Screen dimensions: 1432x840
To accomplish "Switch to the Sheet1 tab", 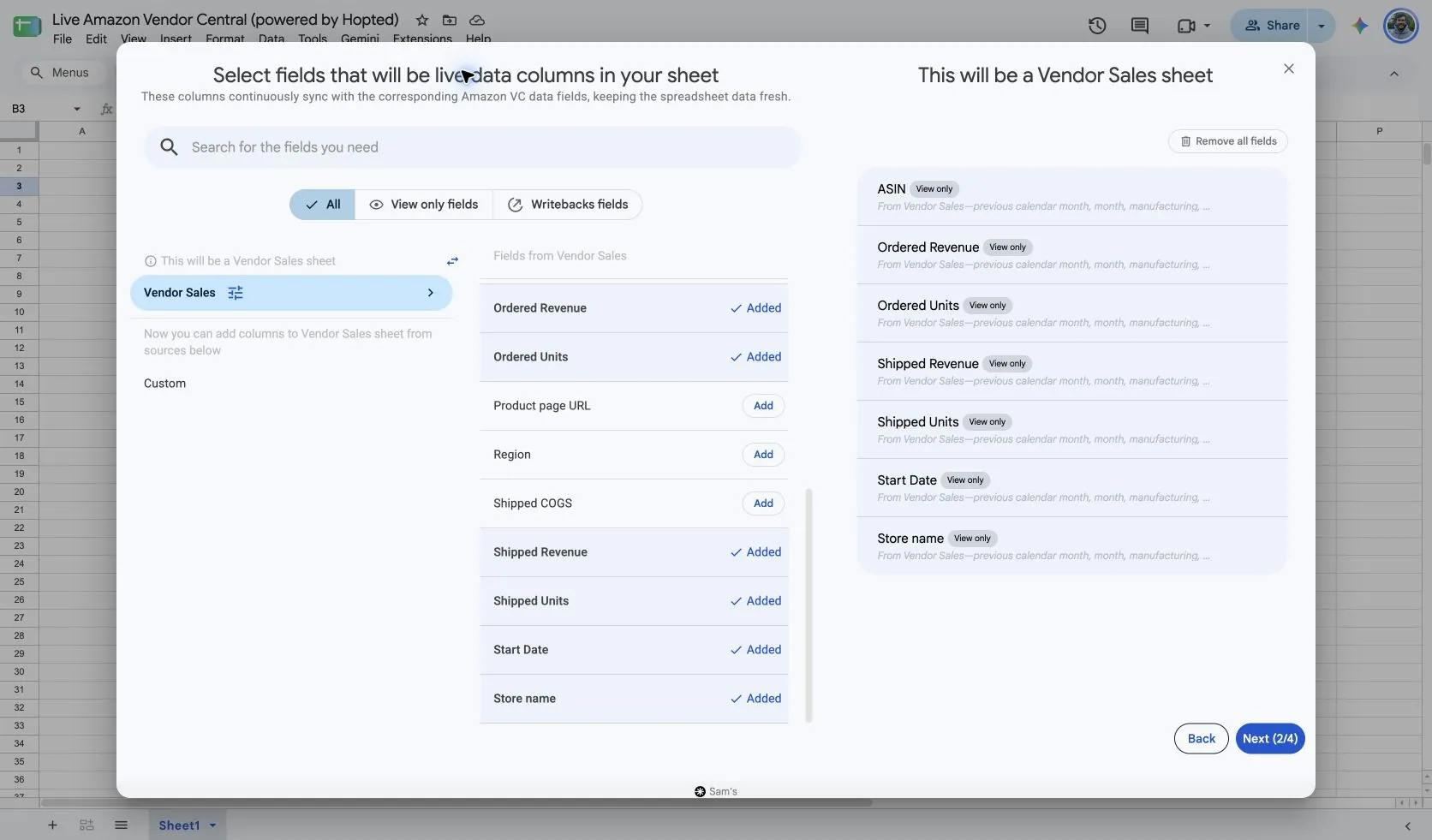I will click(179, 825).
